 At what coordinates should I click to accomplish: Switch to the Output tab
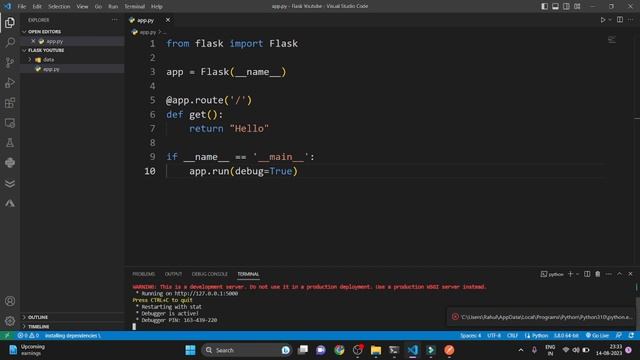click(x=173, y=274)
